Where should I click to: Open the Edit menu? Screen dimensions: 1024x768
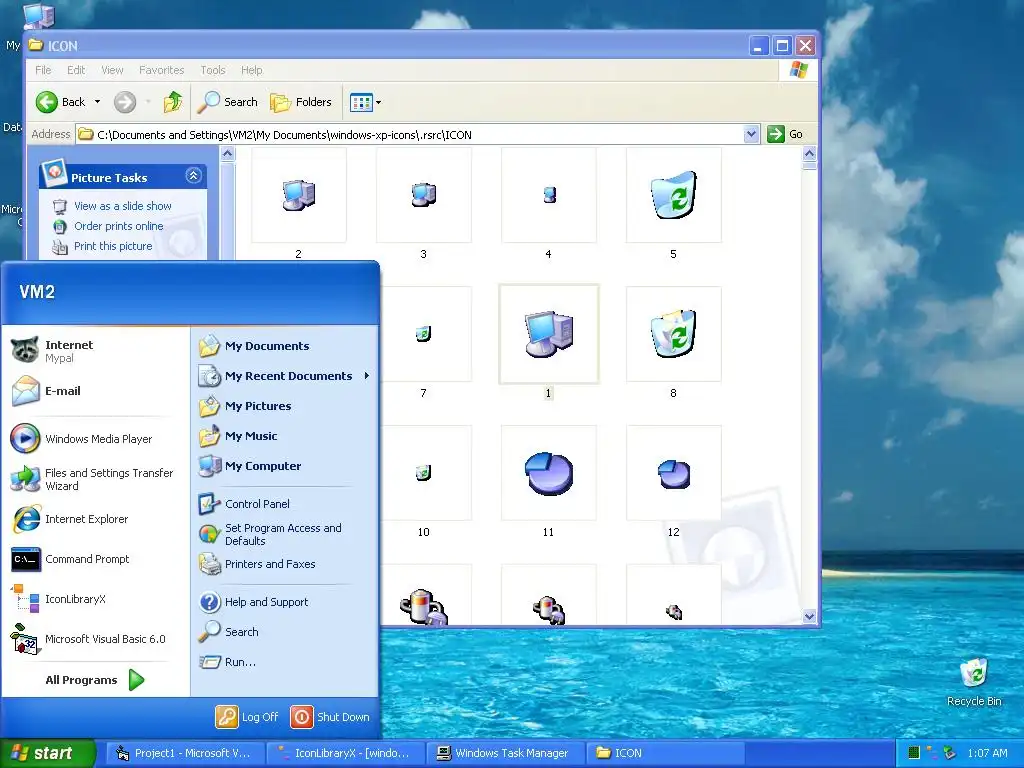(76, 70)
